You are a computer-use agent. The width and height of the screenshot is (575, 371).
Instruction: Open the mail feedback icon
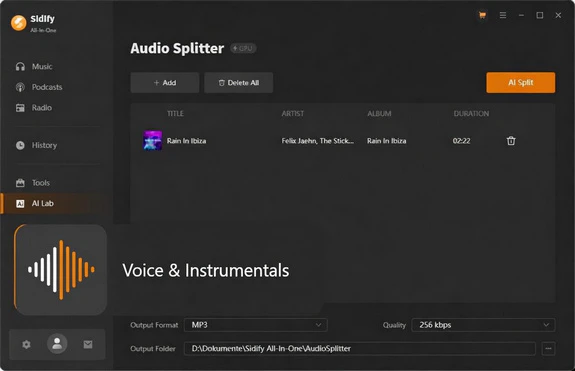click(88, 344)
